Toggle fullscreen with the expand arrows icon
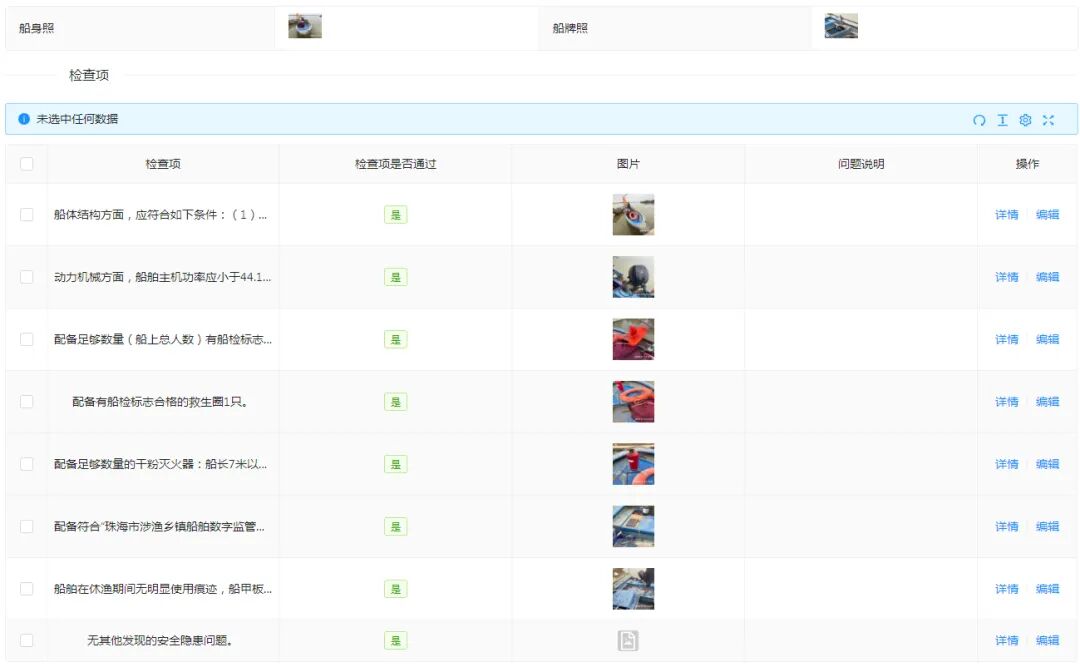This screenshot has width=1080, height=667. pyautogui.click(x=1048, y=120)
